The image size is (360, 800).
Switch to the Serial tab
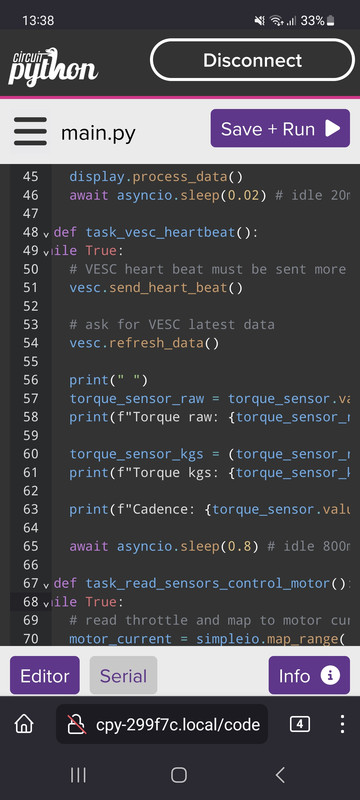coord(123,676)
